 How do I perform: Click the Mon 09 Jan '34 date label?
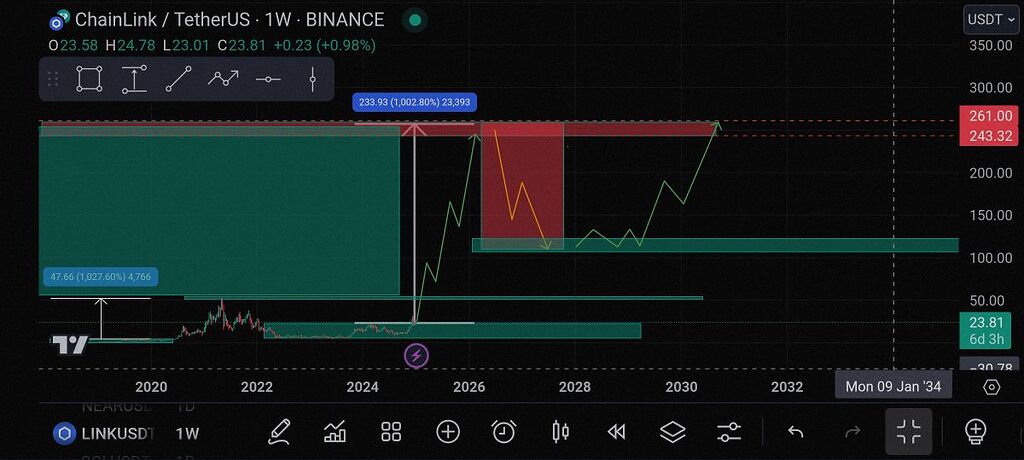coord(893,386)
